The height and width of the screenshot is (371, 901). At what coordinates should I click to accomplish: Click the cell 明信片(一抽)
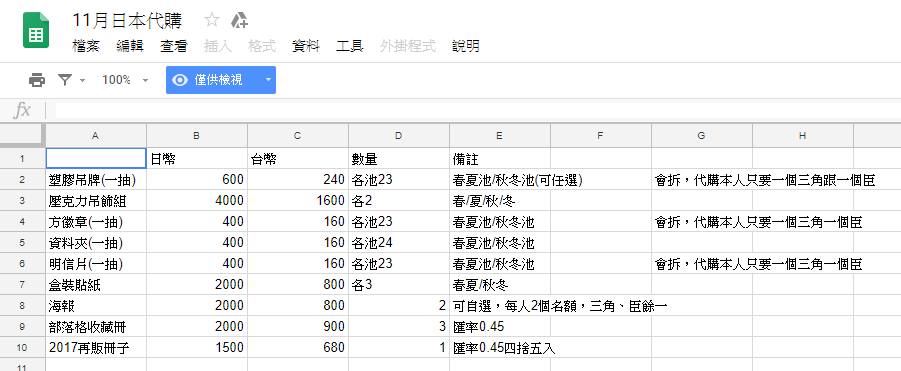(95, 264)
